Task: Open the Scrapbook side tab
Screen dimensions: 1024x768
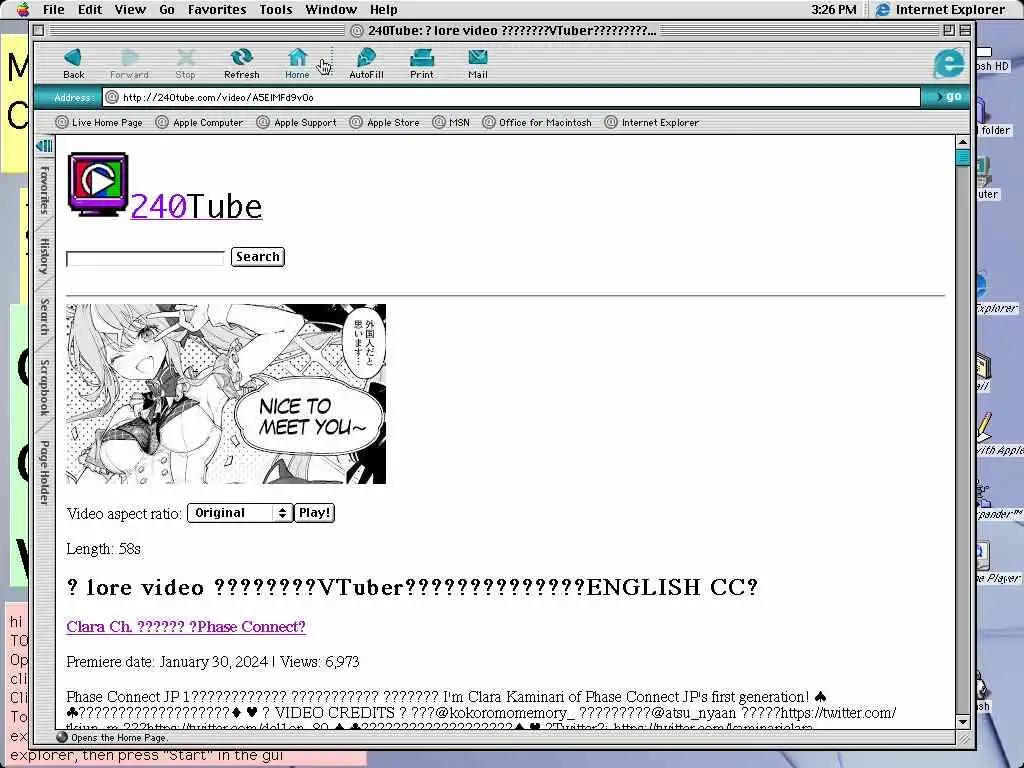Action: [x=44, y=387]
